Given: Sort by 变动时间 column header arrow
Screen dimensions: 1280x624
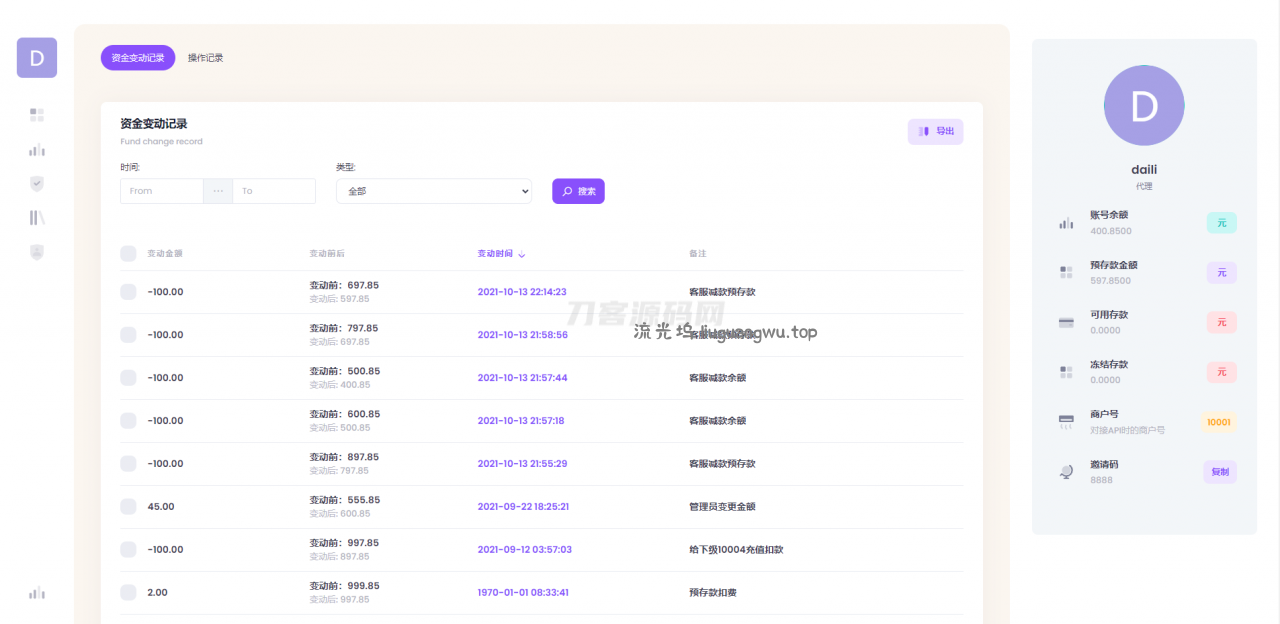Looking at the screenshot, I should (522, 254).
